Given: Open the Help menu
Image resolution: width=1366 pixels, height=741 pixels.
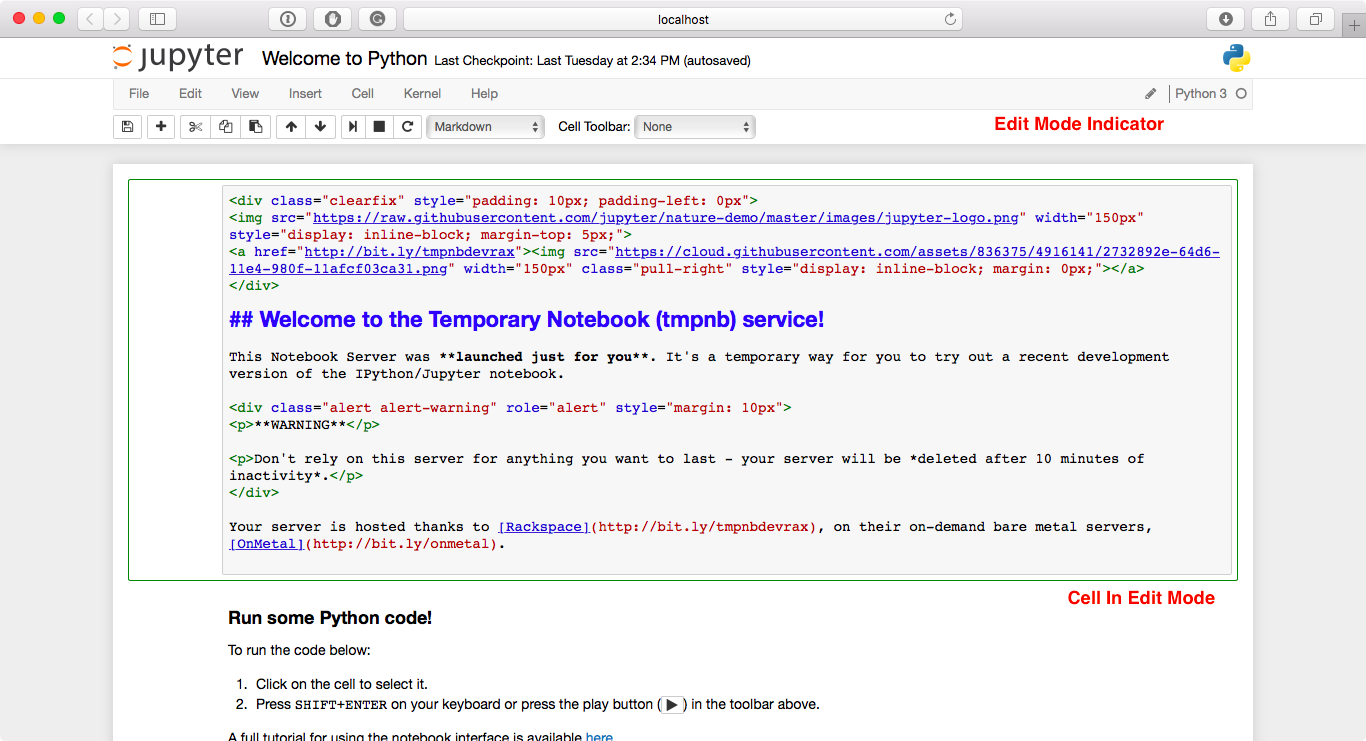Looking at the screenshot, I should [x=484, y=94].
